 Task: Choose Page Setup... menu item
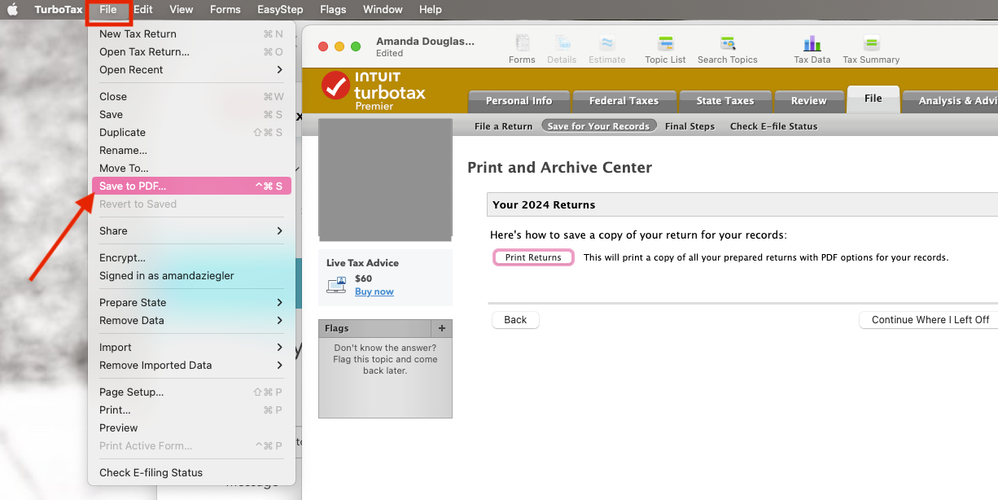point(192,392)
